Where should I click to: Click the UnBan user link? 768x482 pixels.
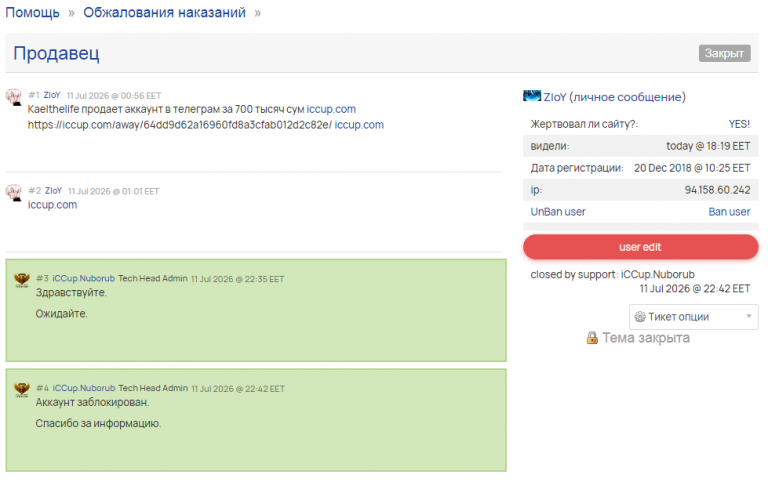(558, 212)
